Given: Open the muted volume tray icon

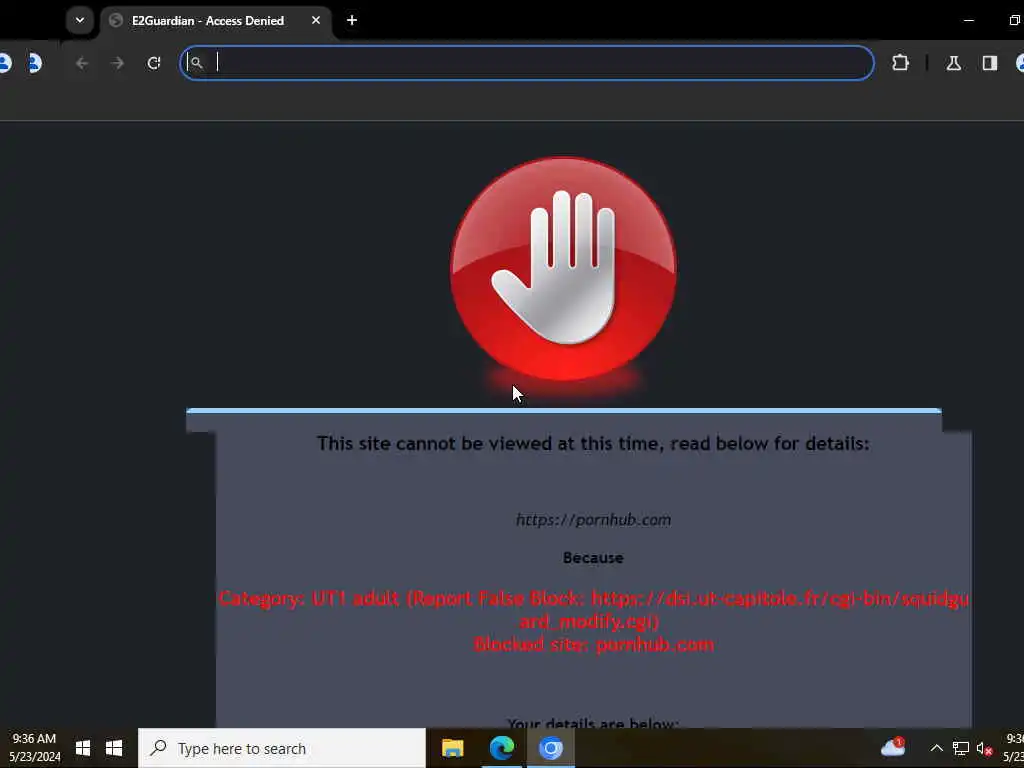Looking at the screenshot, I should 984,748.
